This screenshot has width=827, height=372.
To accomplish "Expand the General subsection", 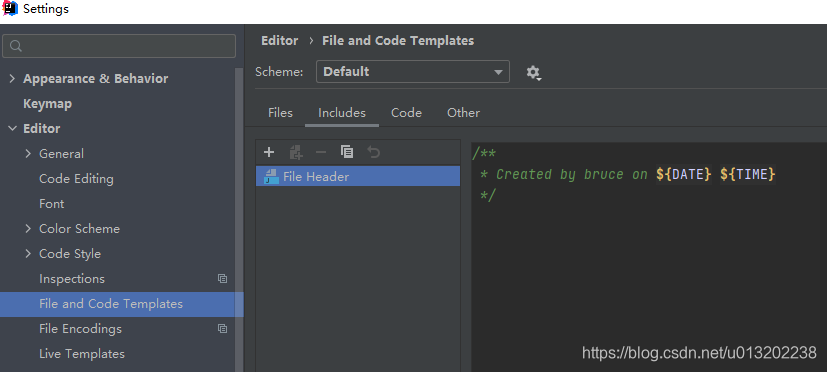I will [x=28, y=154].
